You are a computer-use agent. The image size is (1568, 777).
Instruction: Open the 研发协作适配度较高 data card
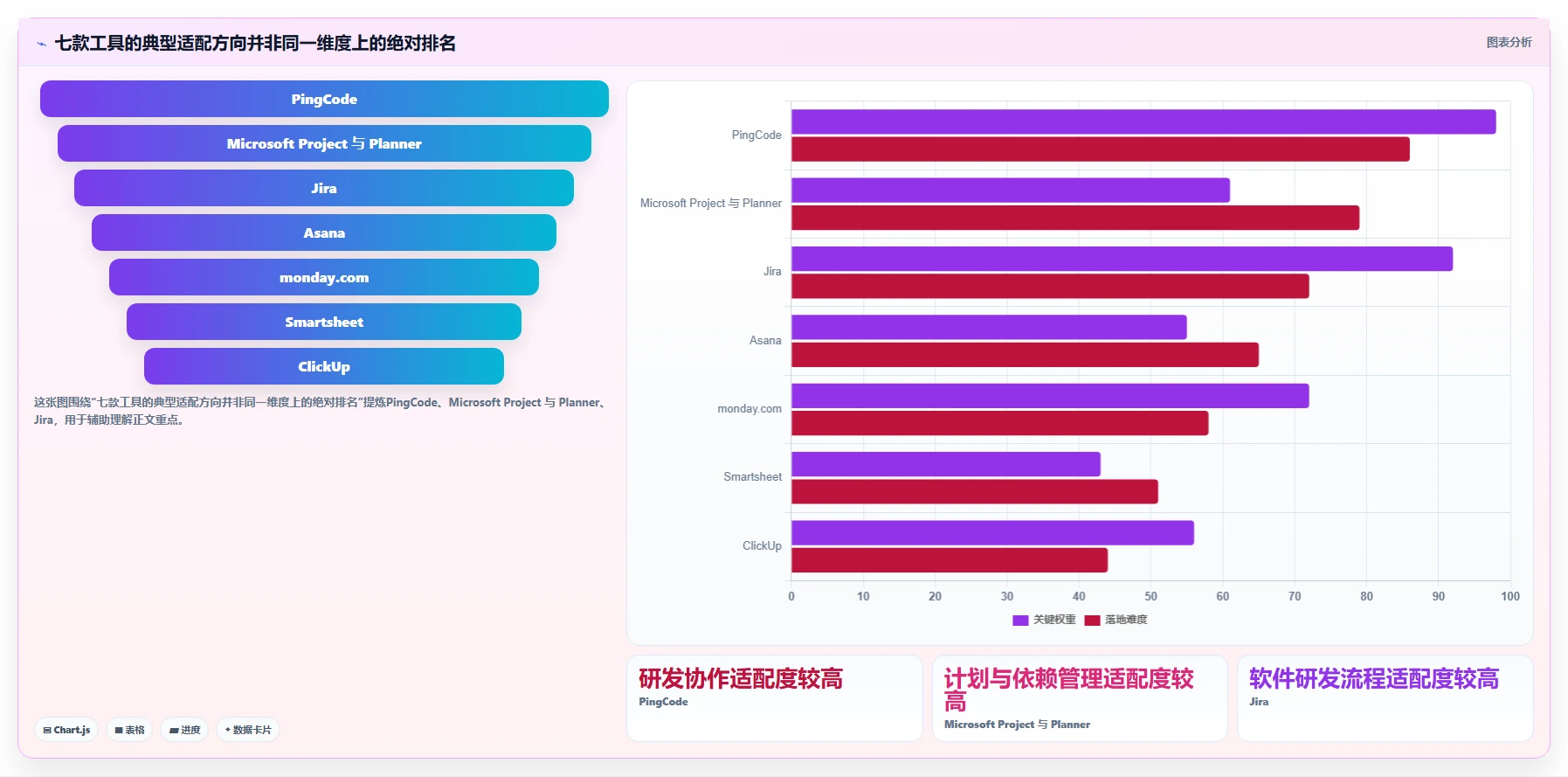click(775, 698)
